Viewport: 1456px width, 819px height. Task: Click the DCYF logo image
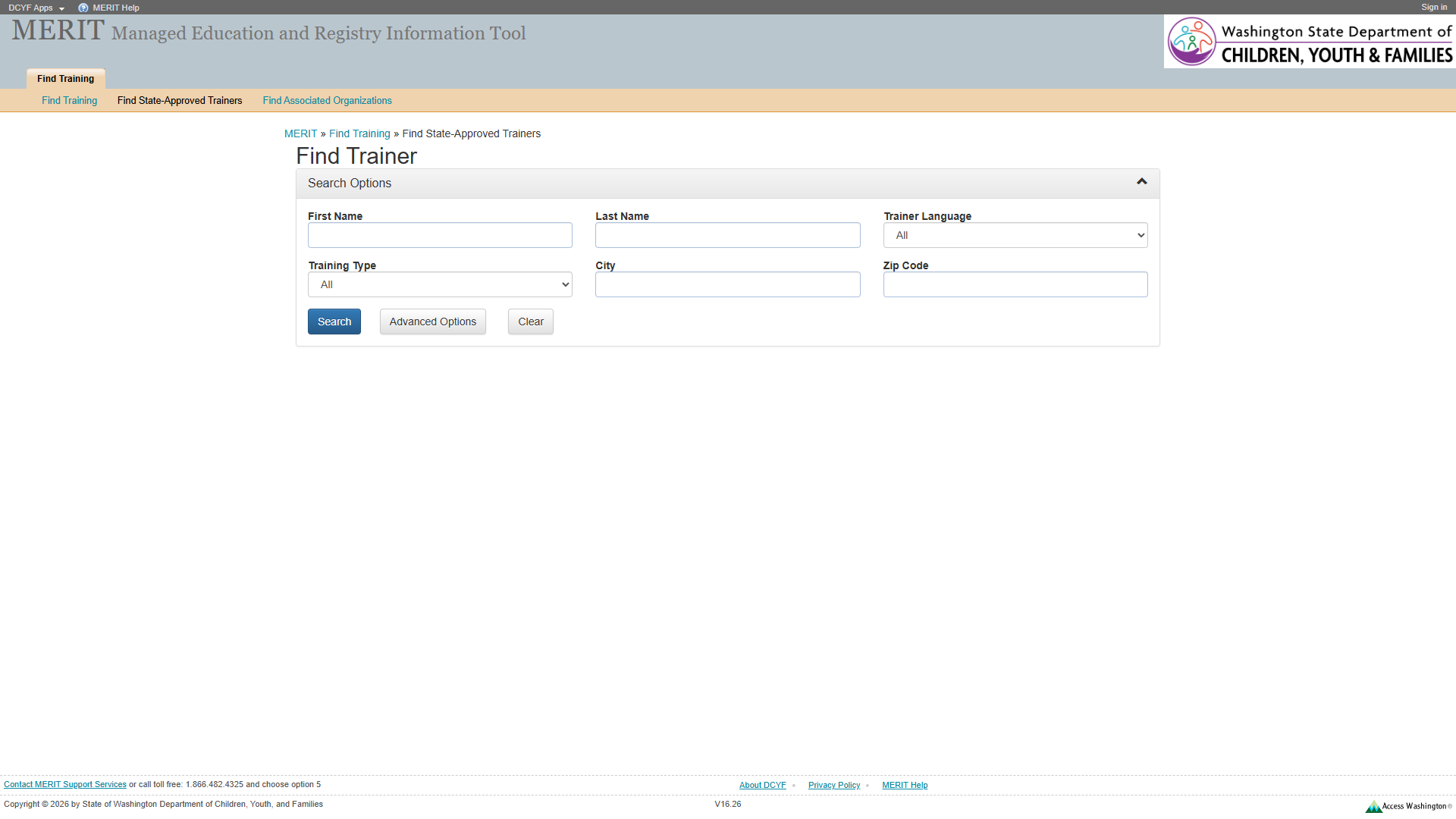tap(1310, 41)
